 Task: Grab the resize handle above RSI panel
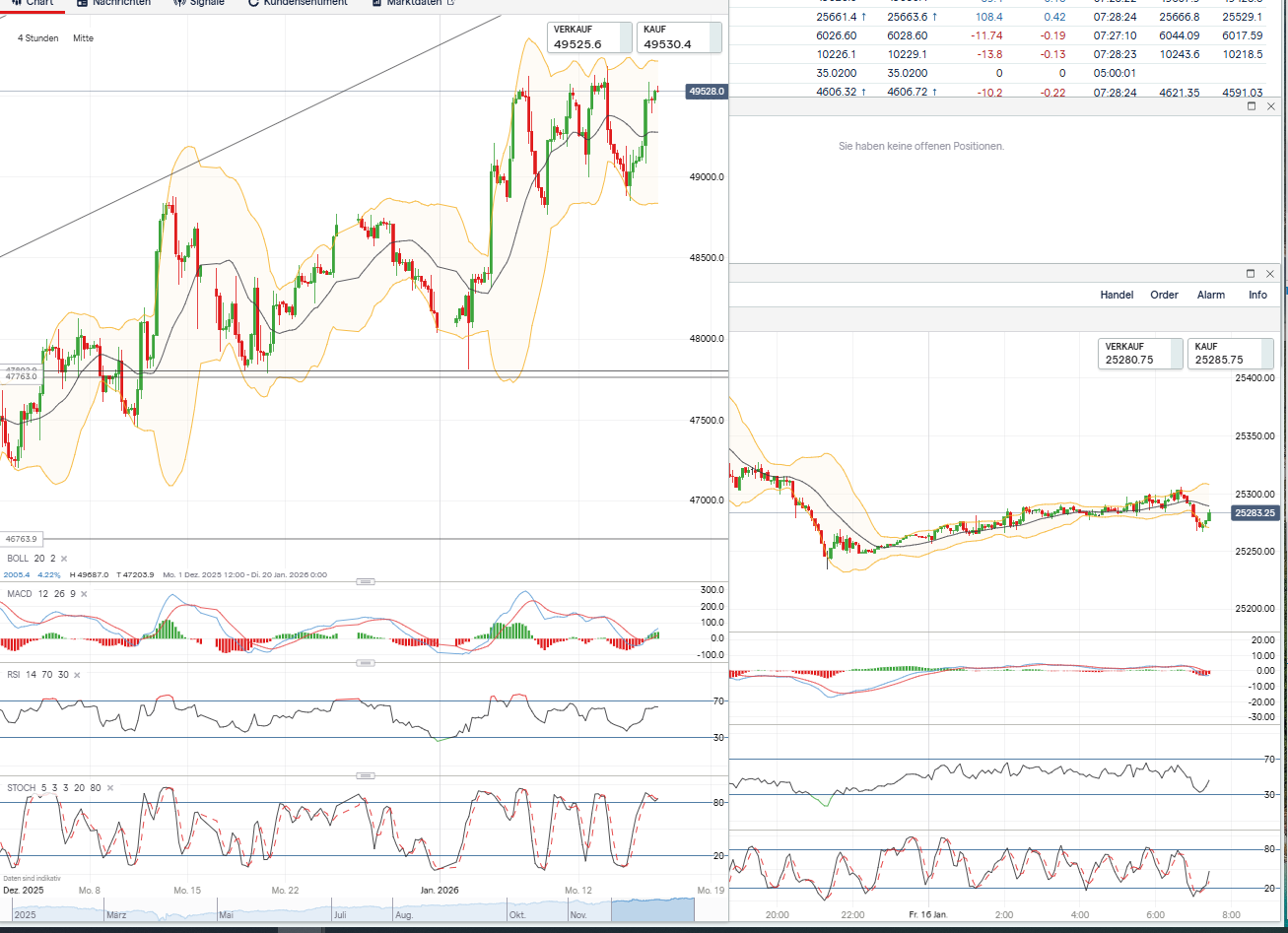click(365, 663)
